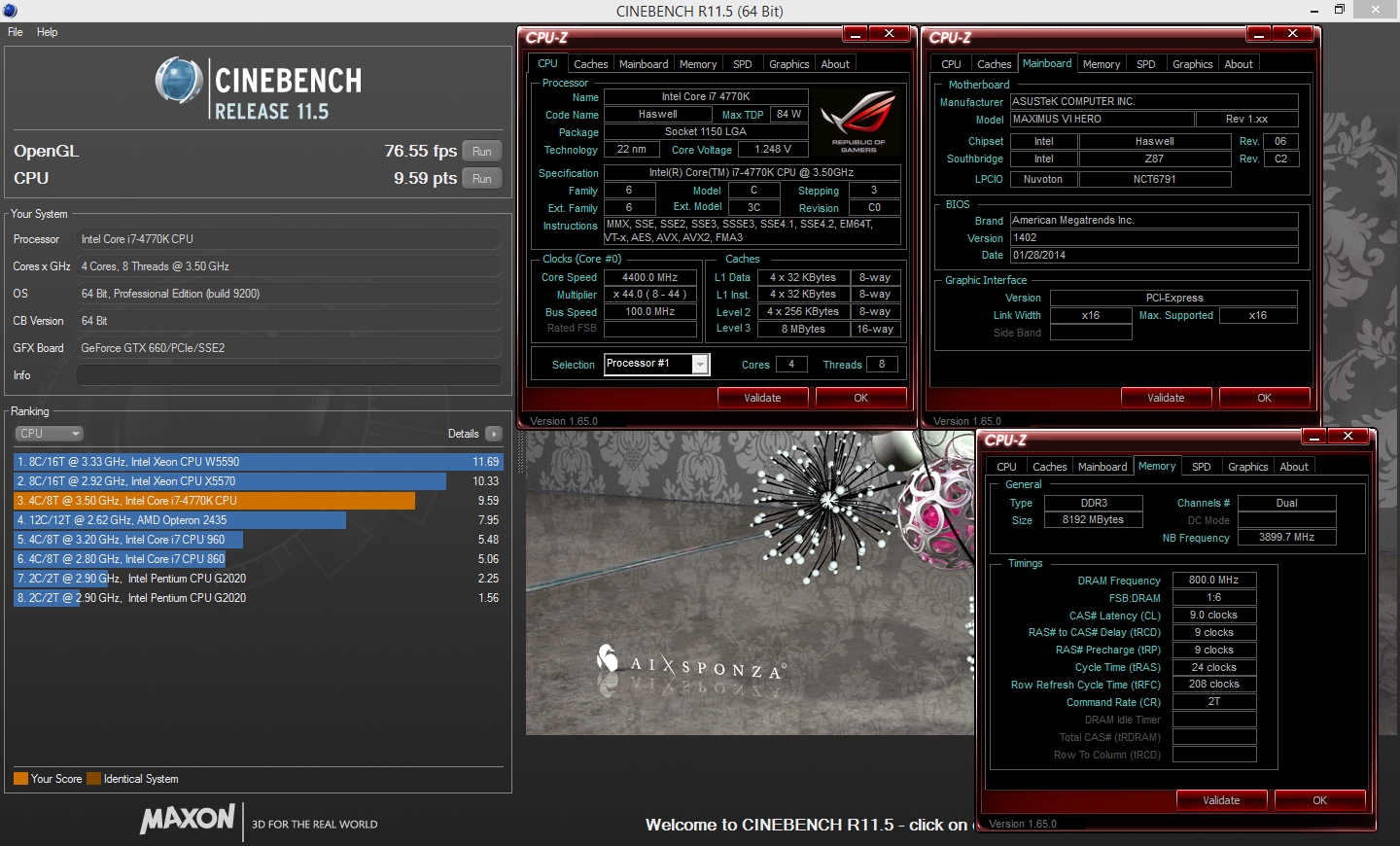The image size is (1400, 846).
Task: Click OK in Mainboard CPU-Z window
Action: 1264,398
